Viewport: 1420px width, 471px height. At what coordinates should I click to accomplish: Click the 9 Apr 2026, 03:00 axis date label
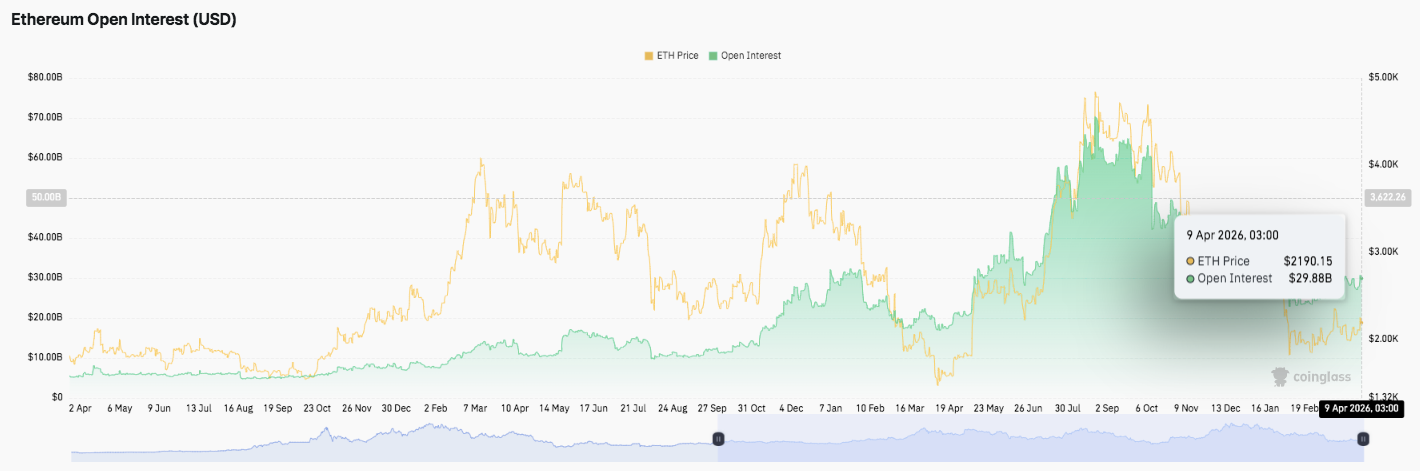(x=1361, y=408)
